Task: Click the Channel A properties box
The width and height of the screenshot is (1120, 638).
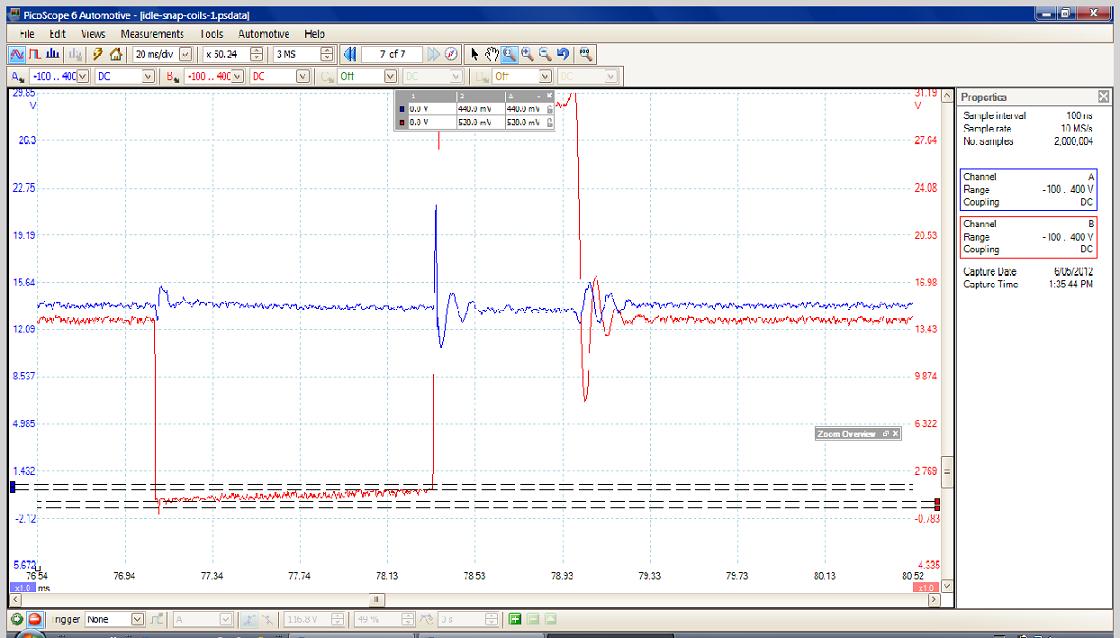Action: [1029, 189]
